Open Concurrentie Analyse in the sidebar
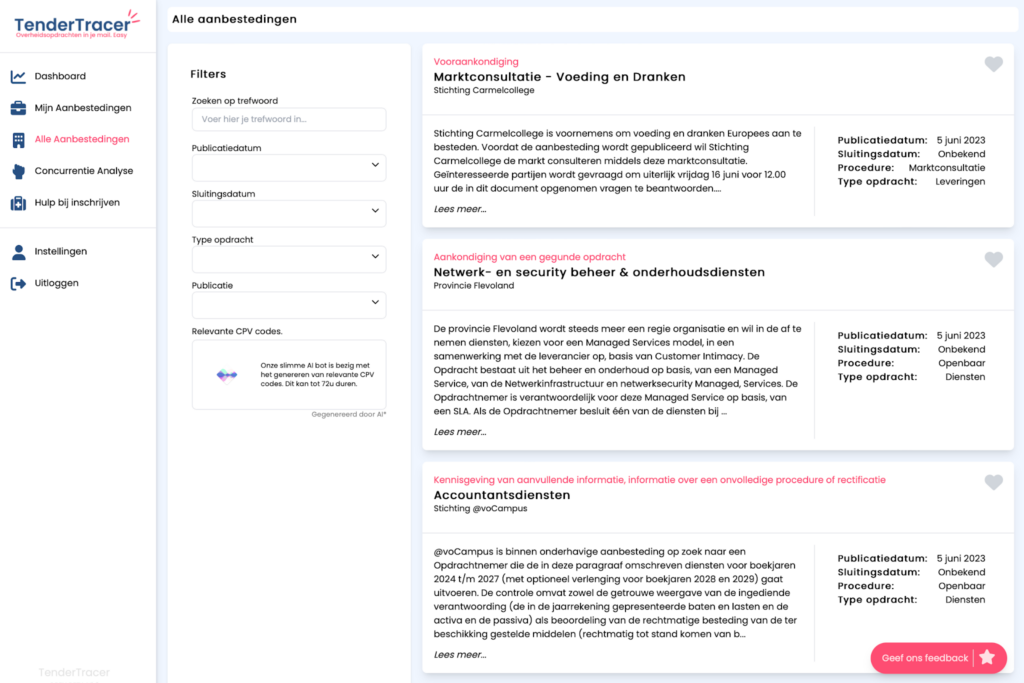Screen dimensions: 1024x683 (84, 171)
